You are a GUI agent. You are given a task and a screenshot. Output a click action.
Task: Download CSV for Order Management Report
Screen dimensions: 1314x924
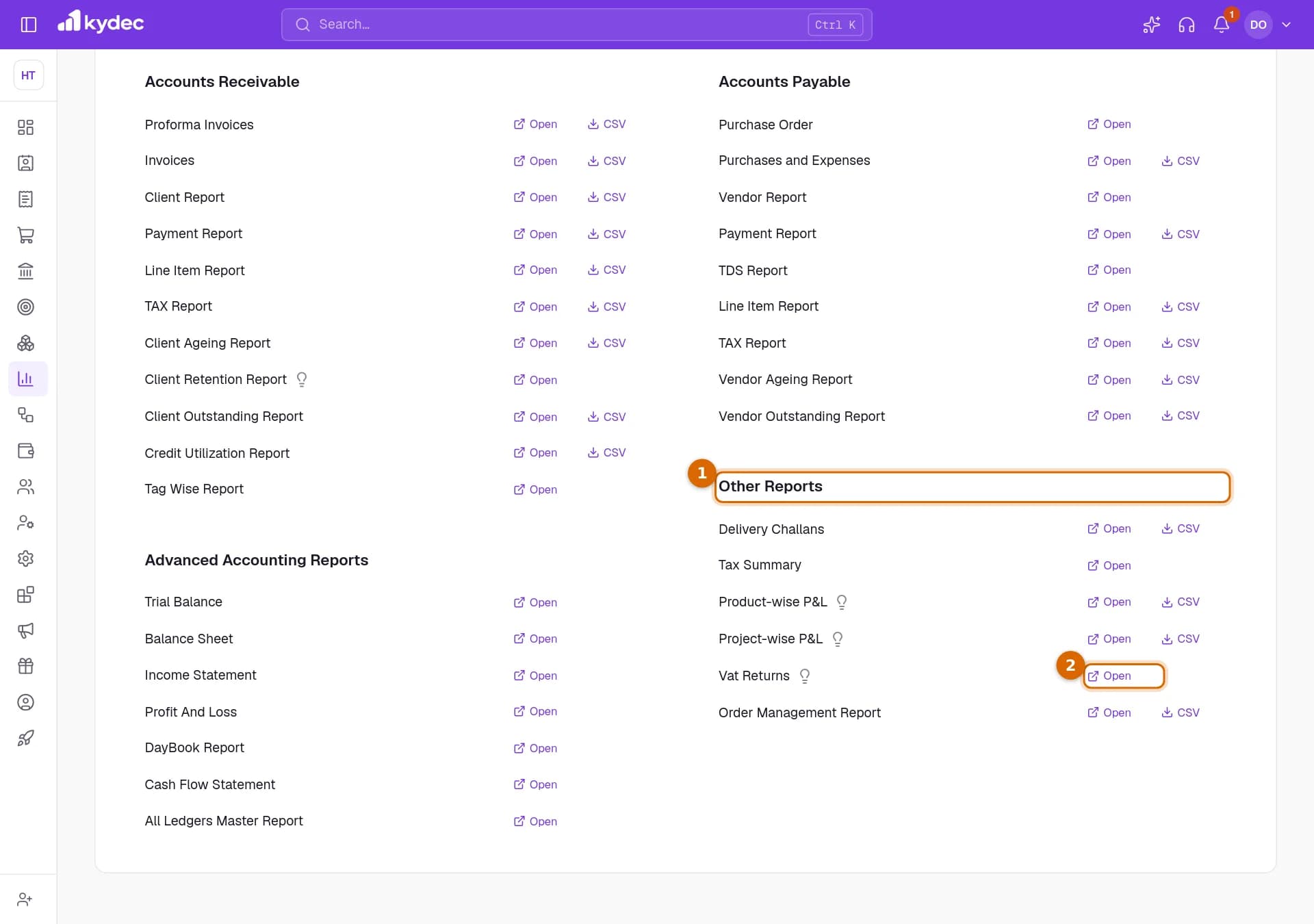coord(1180,713)
